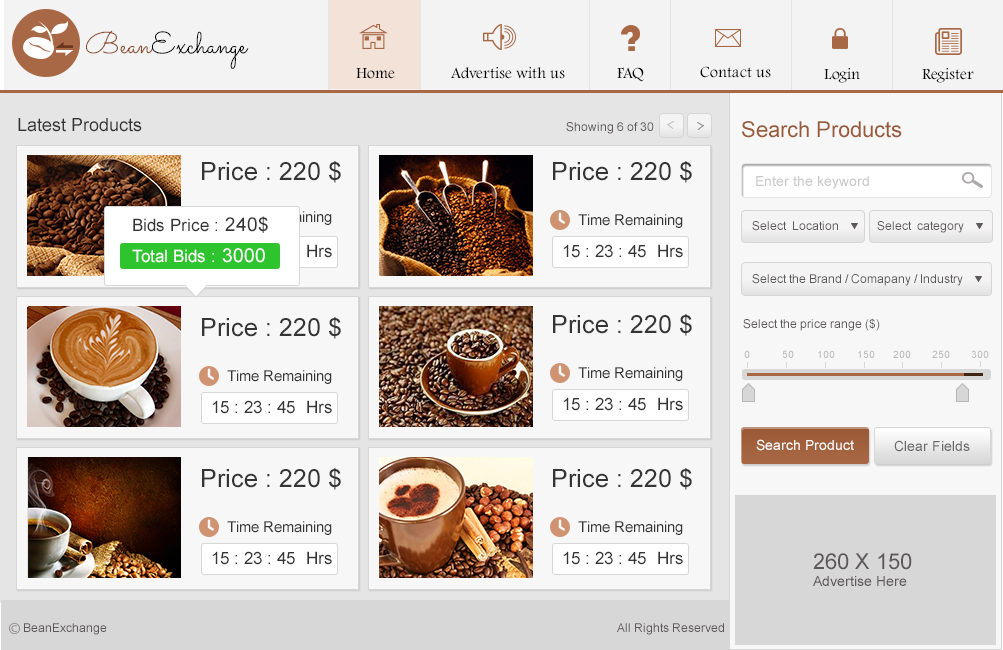Click price text of steaming cup product
The height and width of the screenshot is (650, 1003).
tap(271, 479)
